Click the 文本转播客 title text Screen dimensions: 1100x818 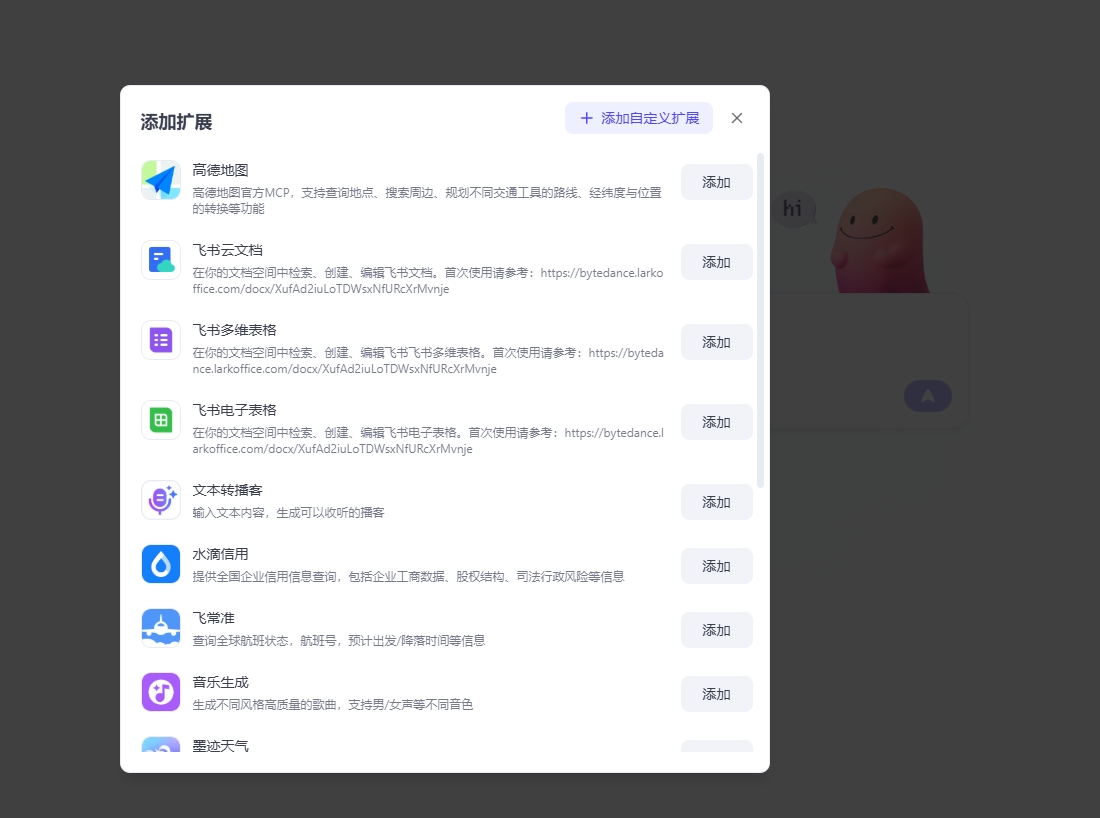[227, 490]
